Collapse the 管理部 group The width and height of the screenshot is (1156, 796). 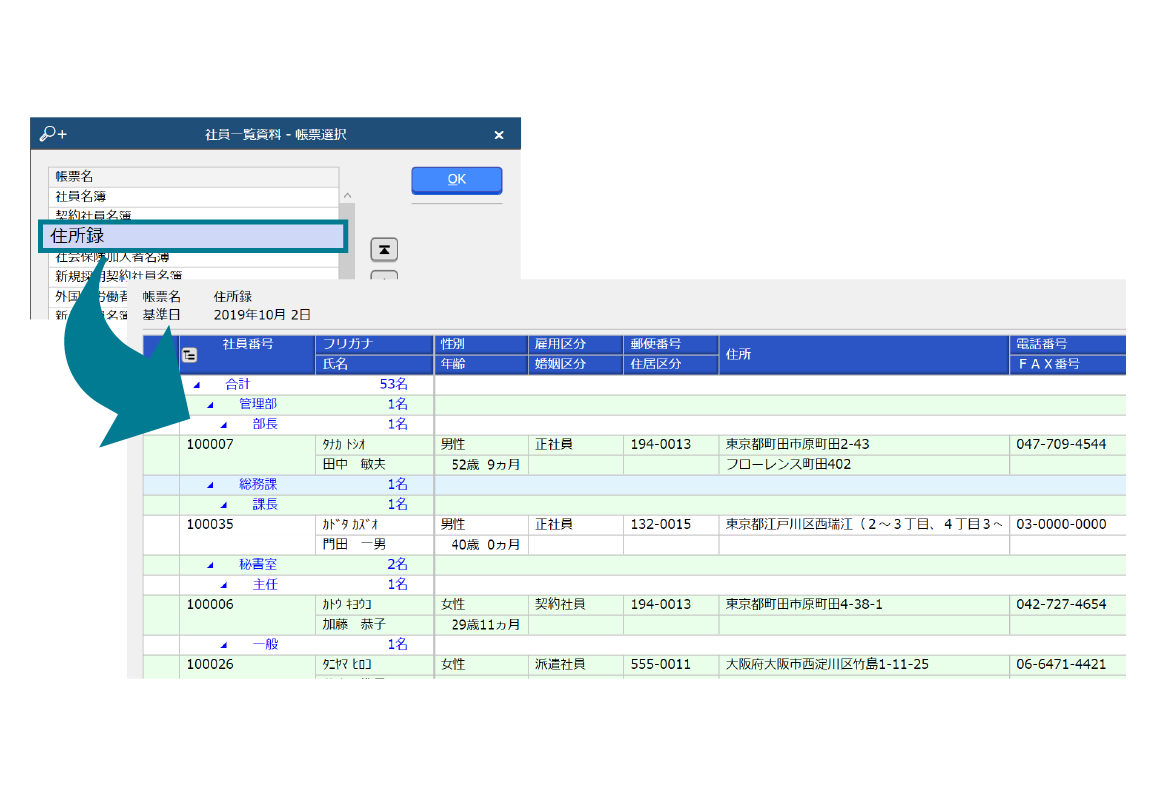click(210, 405)
